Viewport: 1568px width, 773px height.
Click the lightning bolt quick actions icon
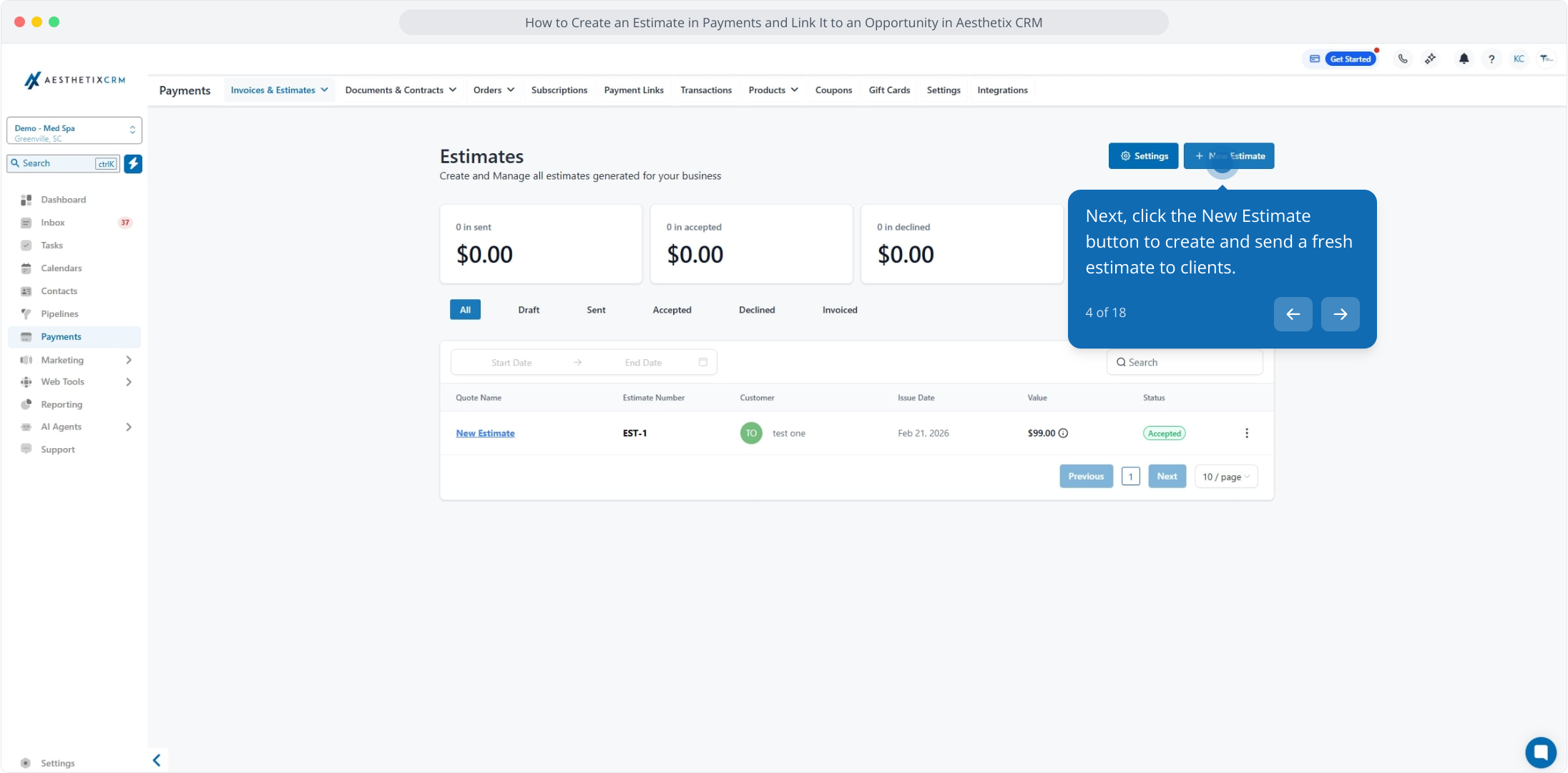pyautogui.click(x=133, y=163)
